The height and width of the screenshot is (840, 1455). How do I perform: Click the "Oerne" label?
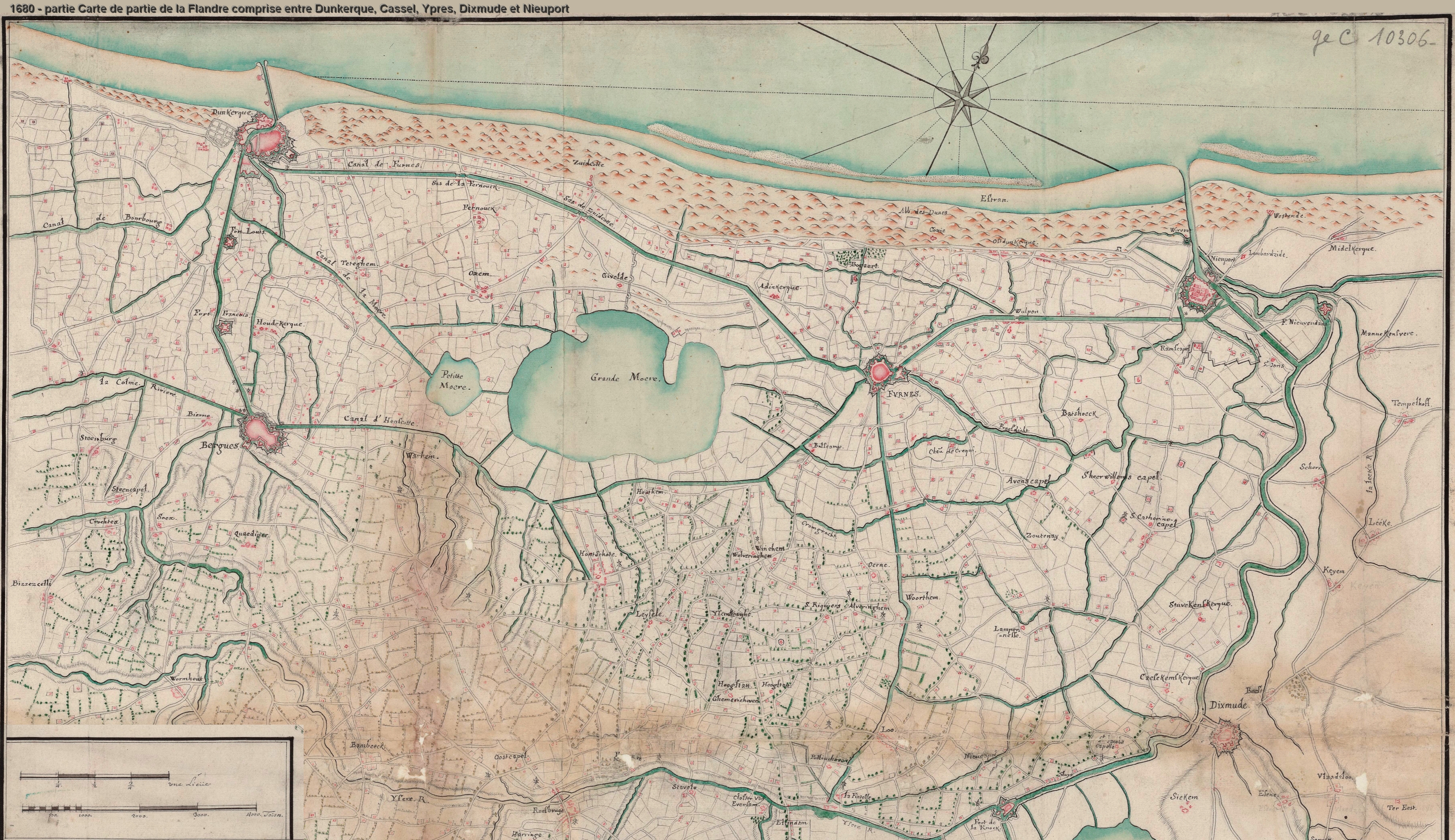tap(879, 566)
